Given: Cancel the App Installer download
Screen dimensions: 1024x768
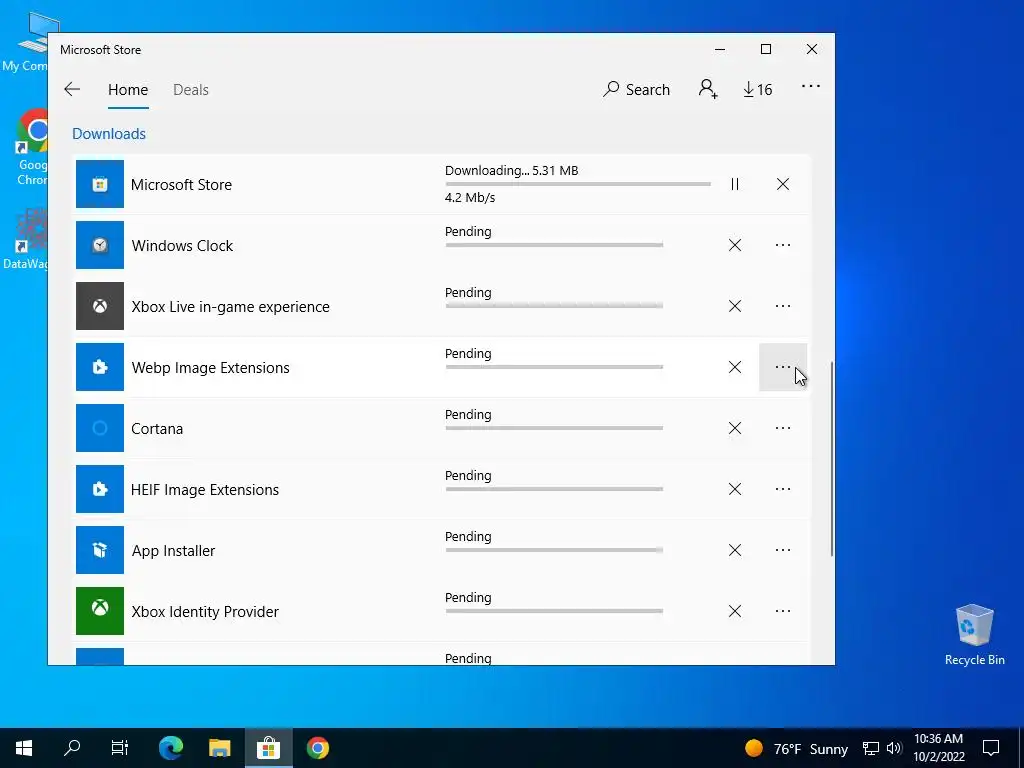Looking at the screenshot, I should coord(735,550).
